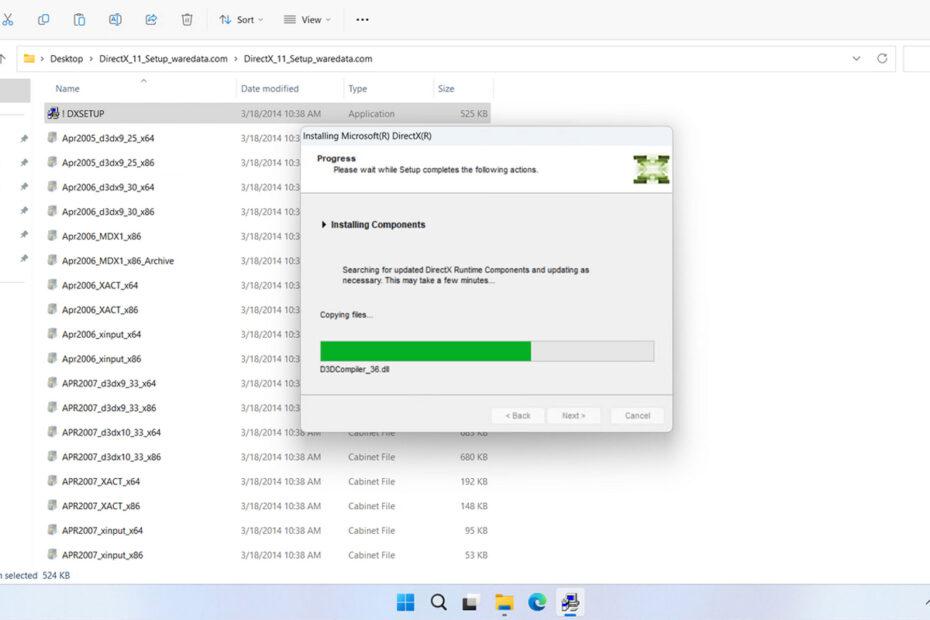Viewport: 930px width, 620px height.
Task: Select file APR2007_d3dx9_33_x64
Action: [x=109, y=383]
